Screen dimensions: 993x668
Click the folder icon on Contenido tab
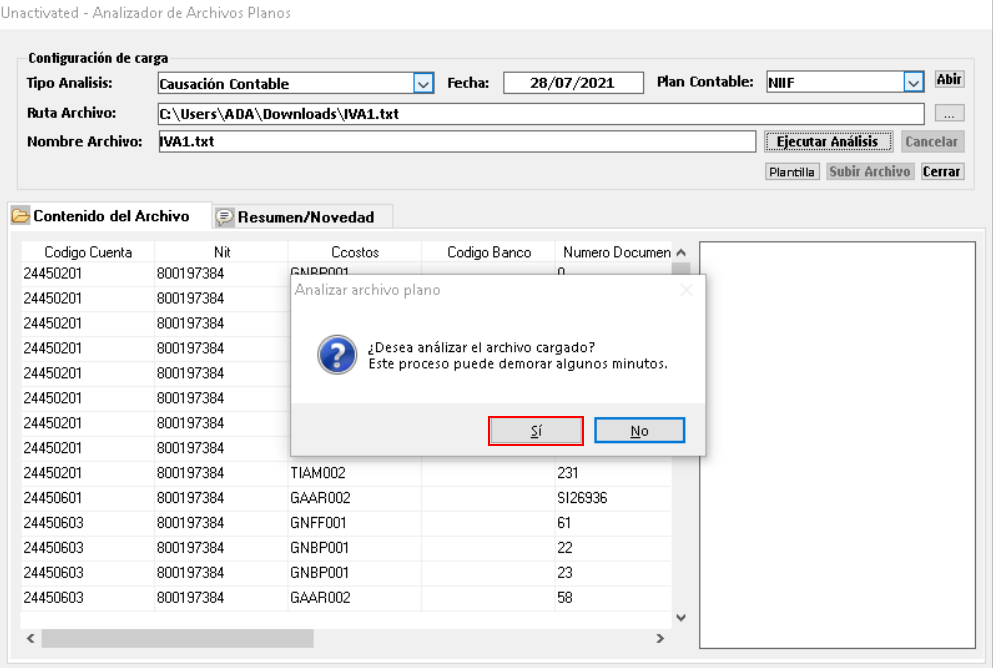[20, 217]
